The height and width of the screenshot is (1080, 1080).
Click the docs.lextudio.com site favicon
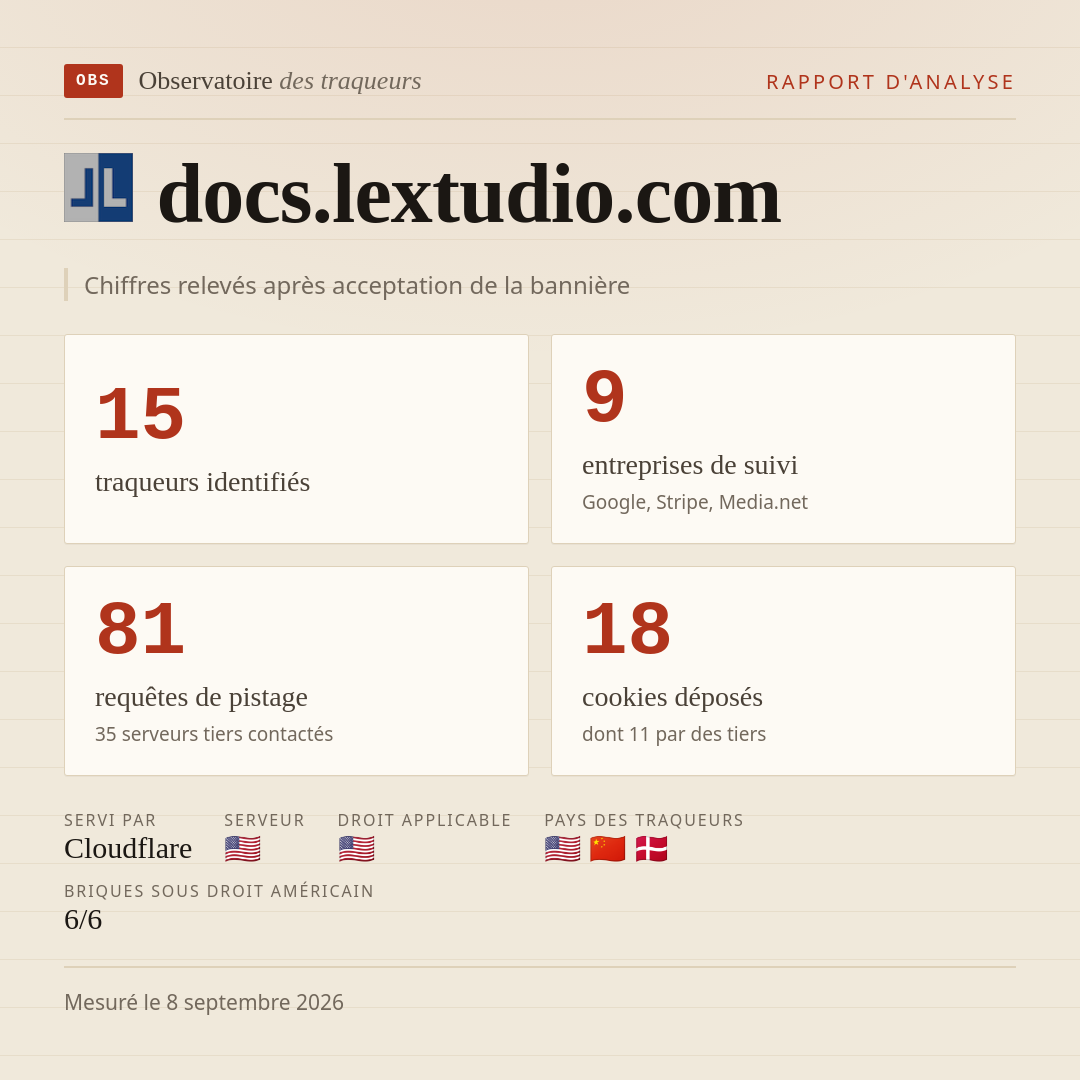(x=98, y=187)
